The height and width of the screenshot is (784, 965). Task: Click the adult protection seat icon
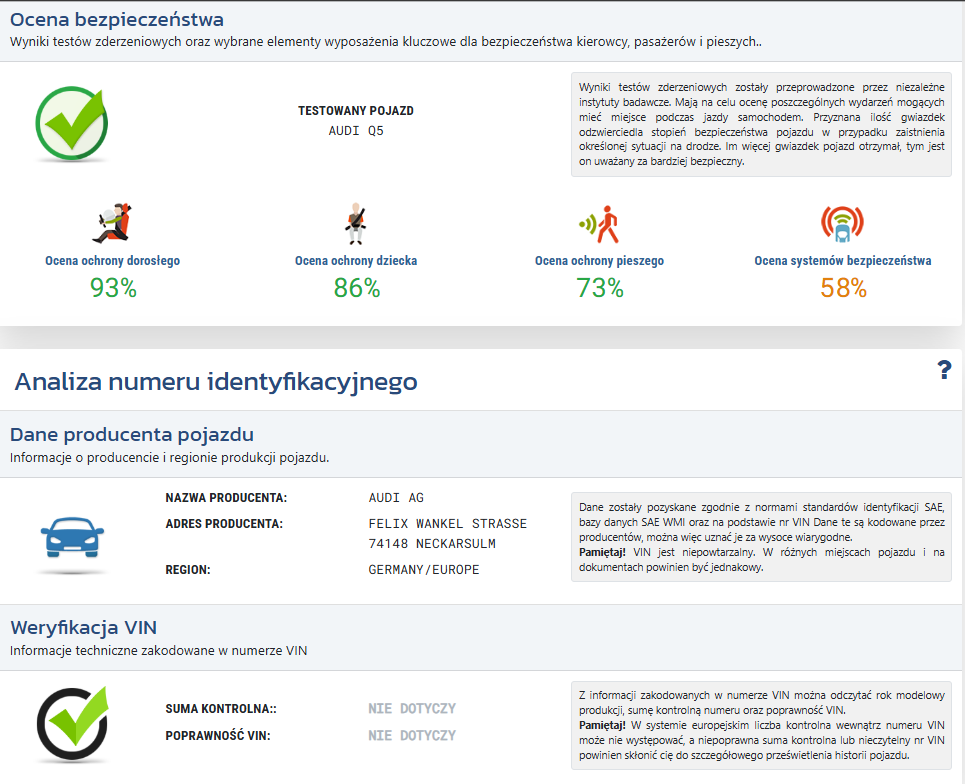112,224
